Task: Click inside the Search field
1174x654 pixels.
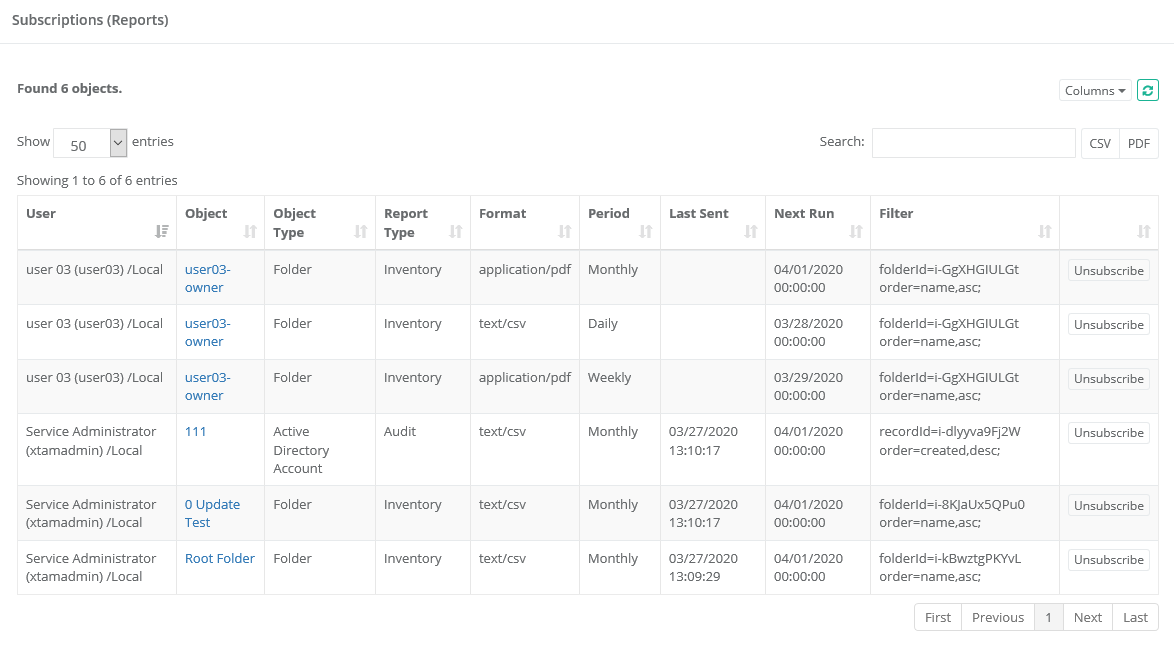Action: tap(973, 143)
